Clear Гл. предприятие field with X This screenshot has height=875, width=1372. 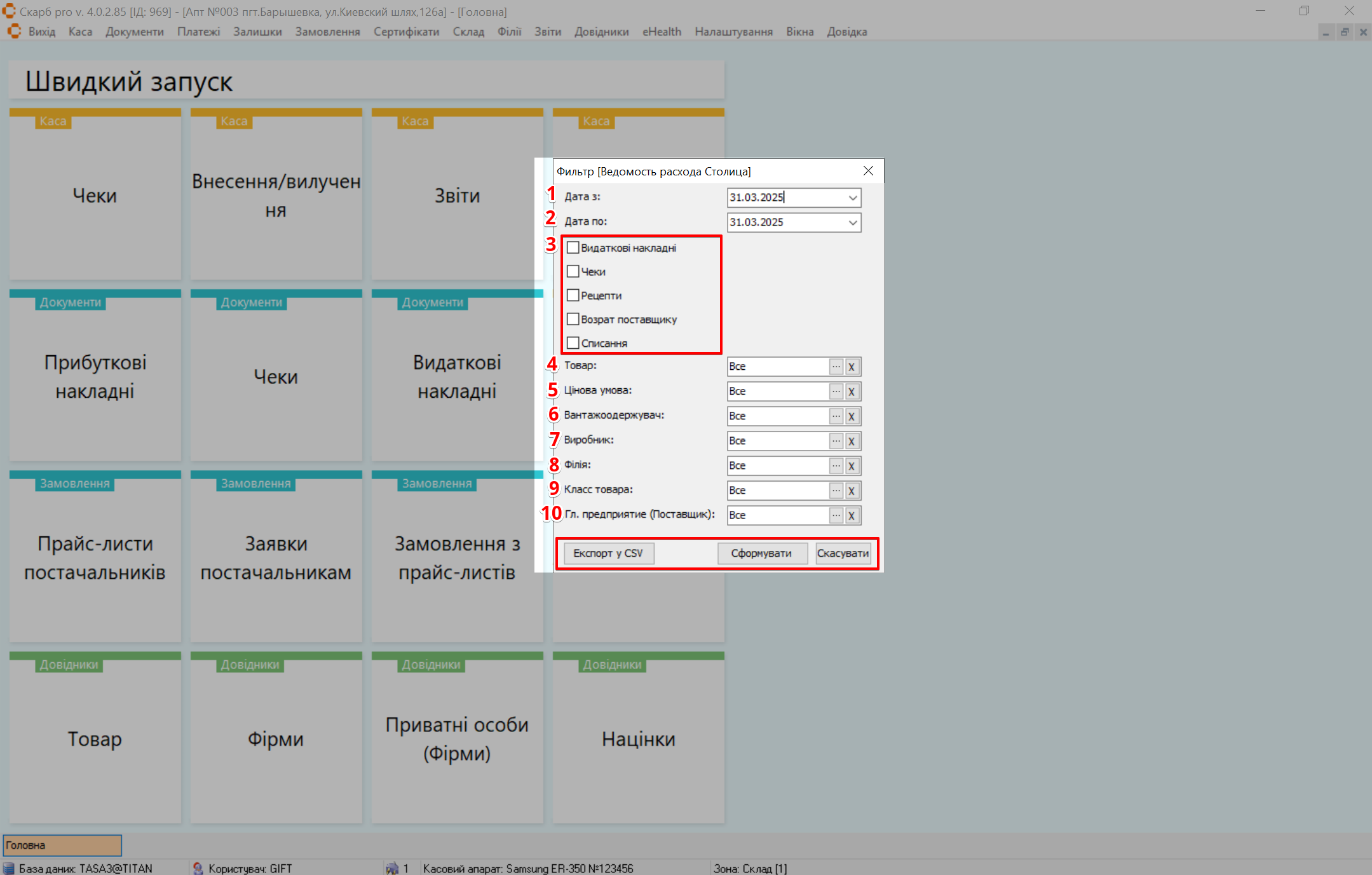click(852, 515)
